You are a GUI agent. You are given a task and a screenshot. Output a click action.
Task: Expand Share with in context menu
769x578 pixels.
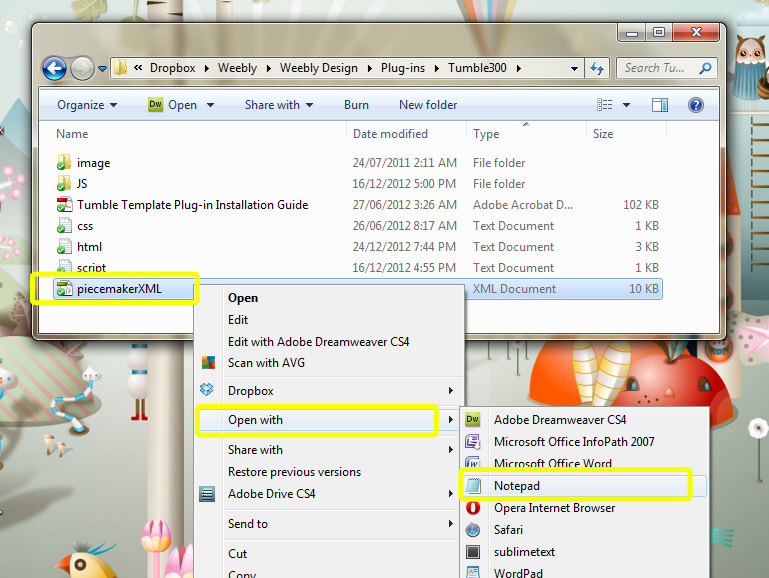point(329,450)
